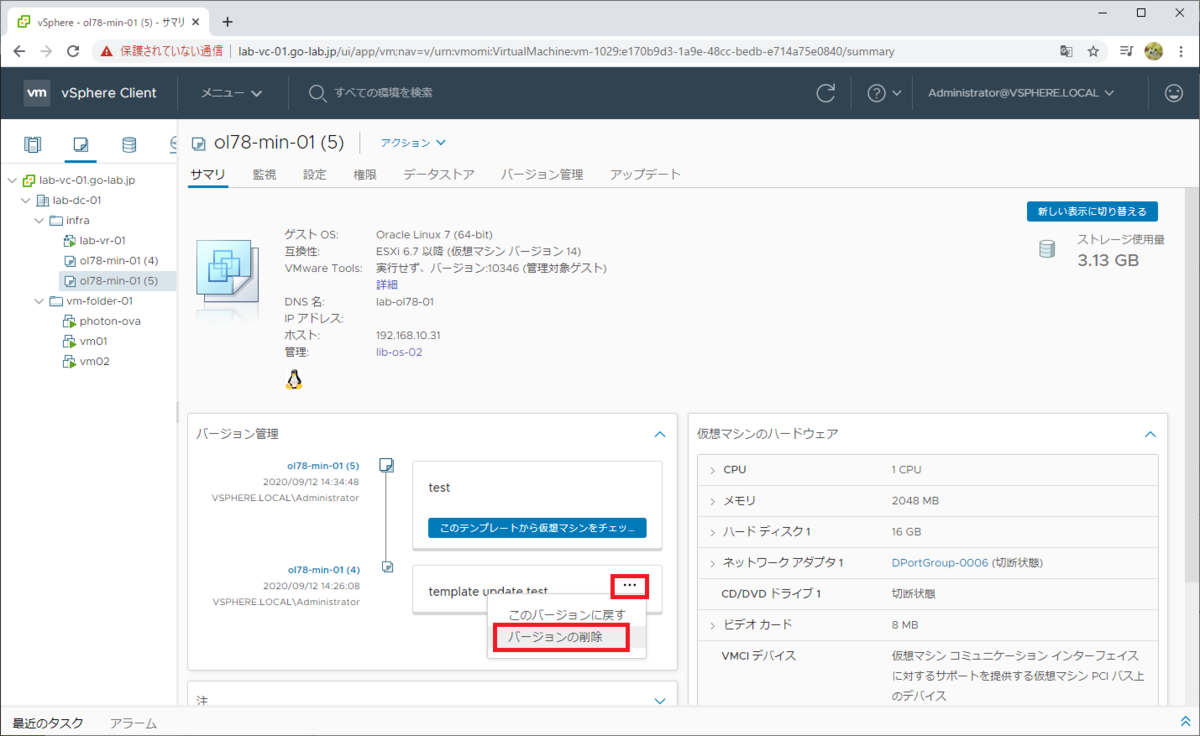Viewport: 1200px width, 736px height.
Task: Collapse the infra folder in tree
Action: pyautogui.click(x=40, y=220)
